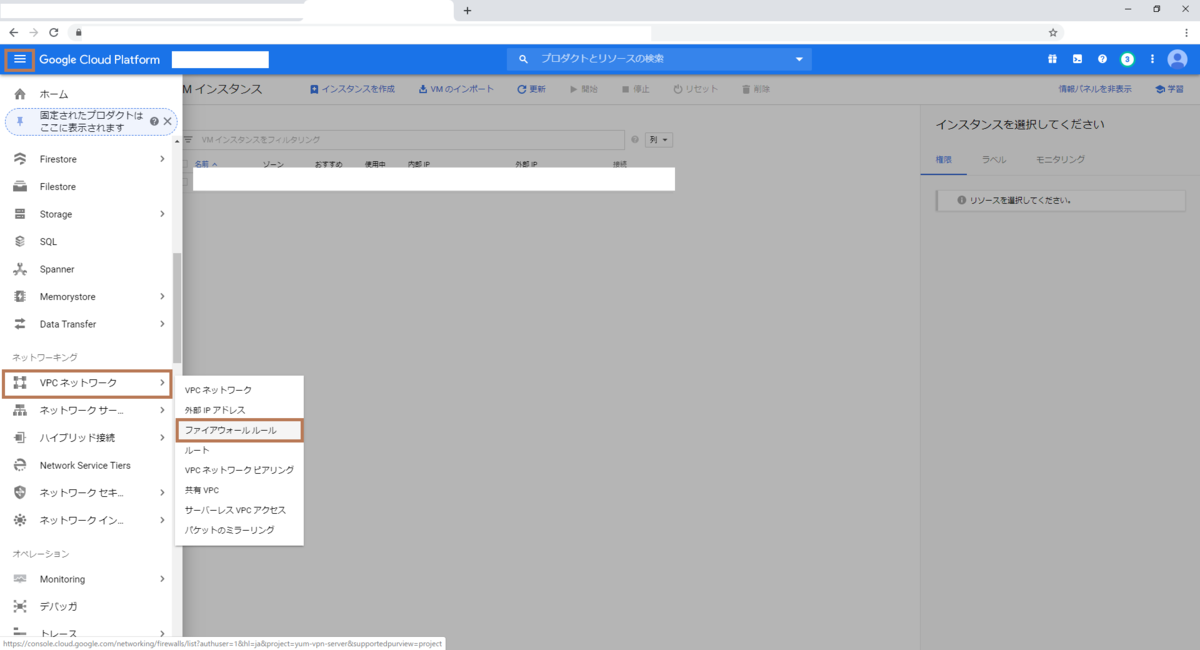Click the 学習 button

pyautogui.click(x=1169, y=89)
